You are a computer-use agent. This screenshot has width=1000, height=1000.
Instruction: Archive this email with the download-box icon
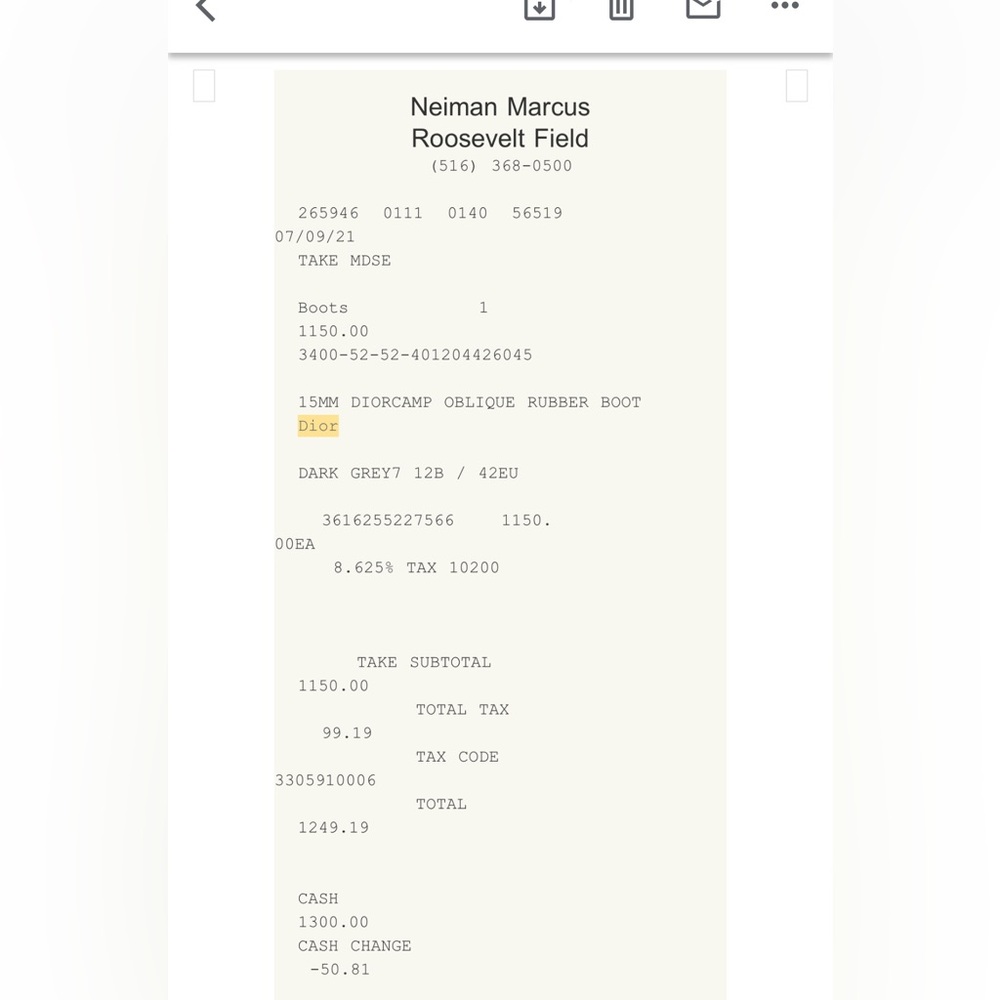click(539, 8)
